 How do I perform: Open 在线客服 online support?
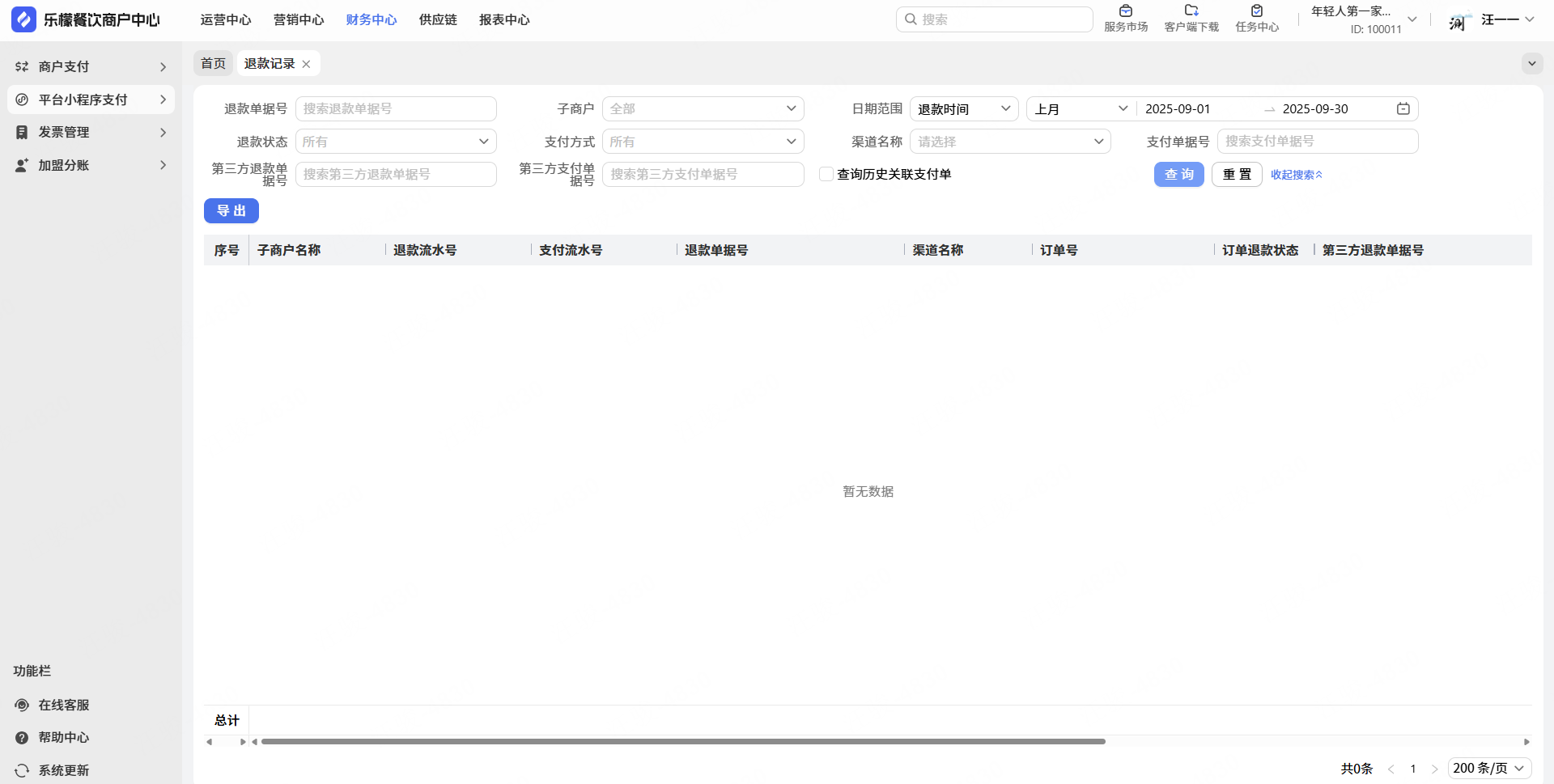[x=22, y=705]
